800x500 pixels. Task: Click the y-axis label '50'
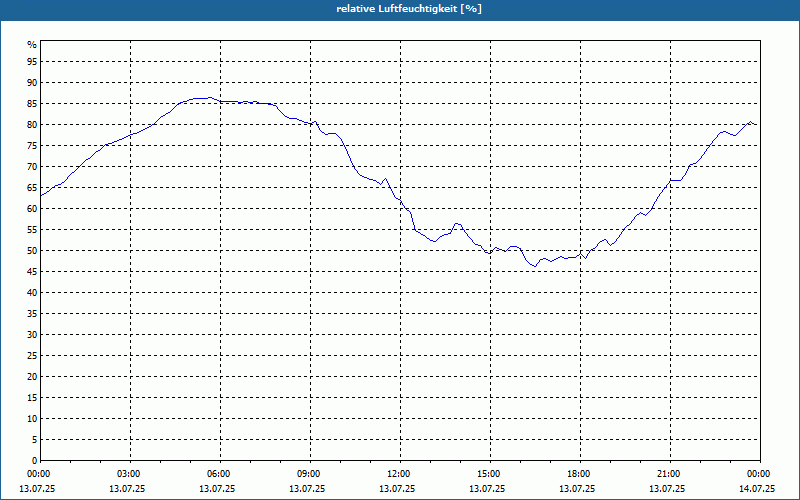32,251
